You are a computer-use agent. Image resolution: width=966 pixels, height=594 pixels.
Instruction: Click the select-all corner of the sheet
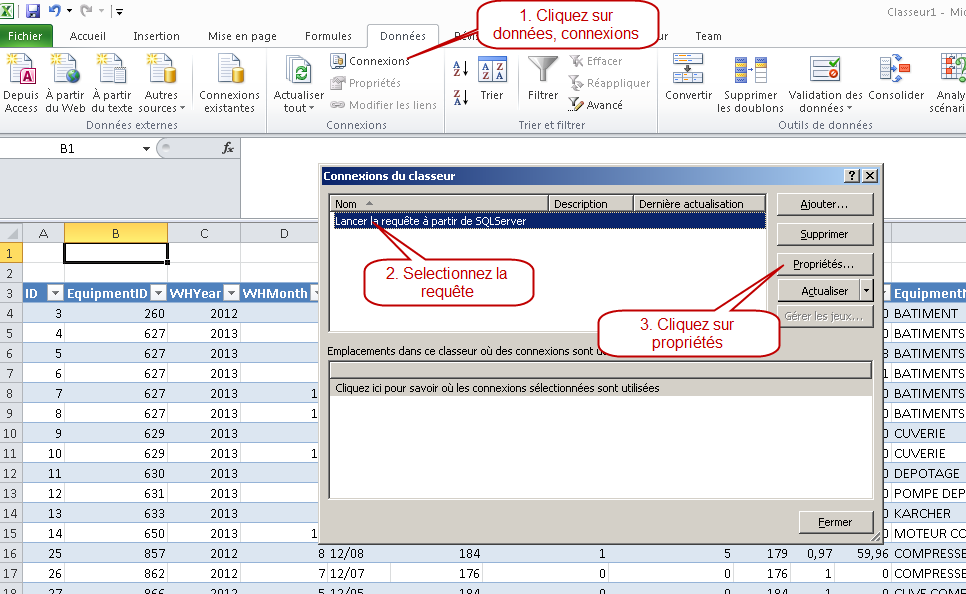pos(11,233)
